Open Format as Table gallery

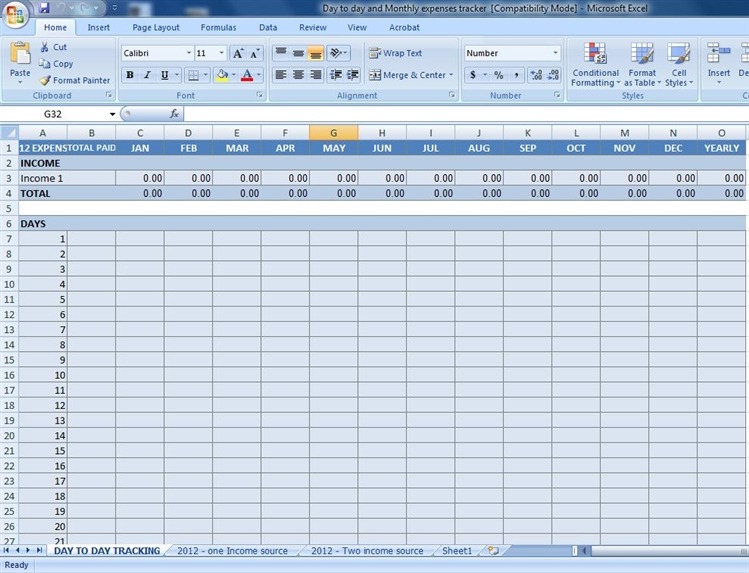642,64
